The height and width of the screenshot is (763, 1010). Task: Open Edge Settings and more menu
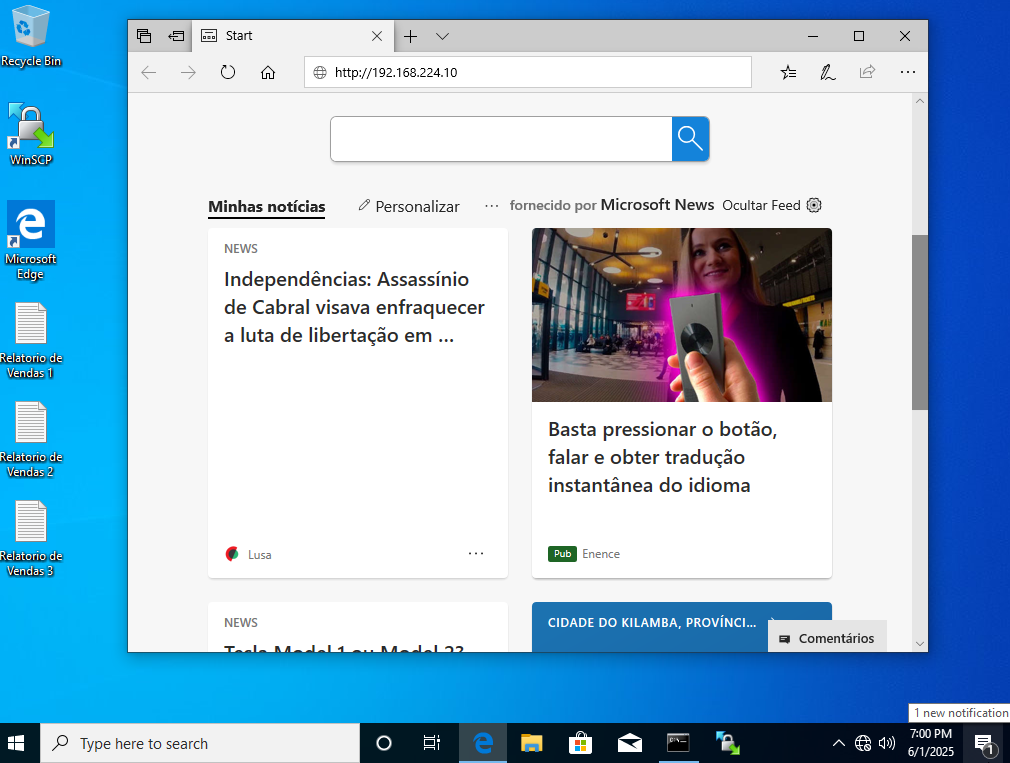907,72
